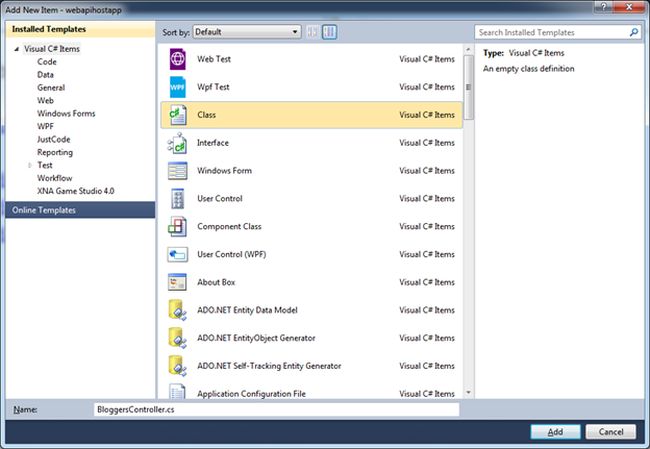Viewport: 650px width, 449px height.
Task: Click the Add button
Action: point(555,432)
